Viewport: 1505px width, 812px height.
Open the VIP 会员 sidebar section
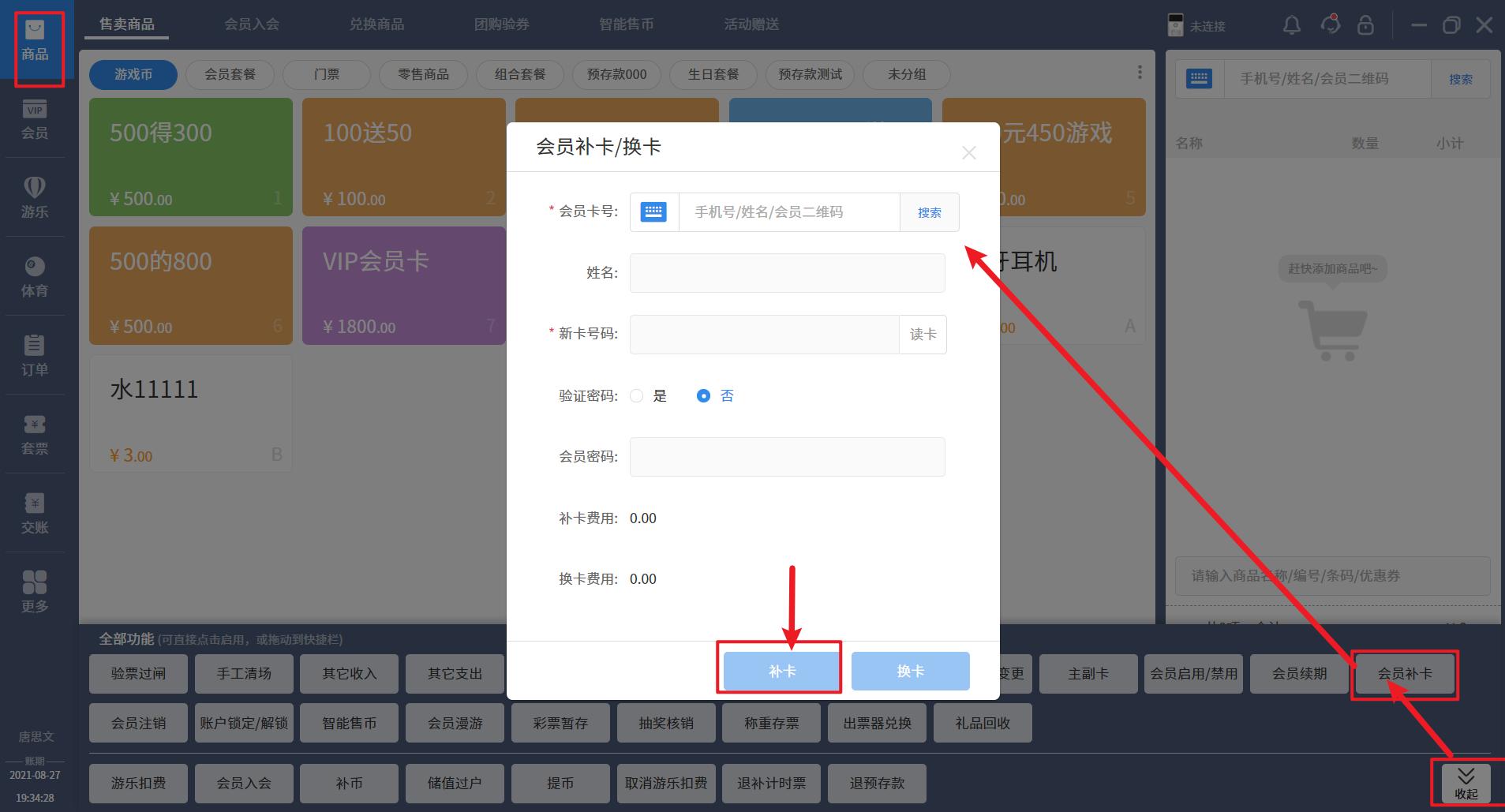point(35,120)
